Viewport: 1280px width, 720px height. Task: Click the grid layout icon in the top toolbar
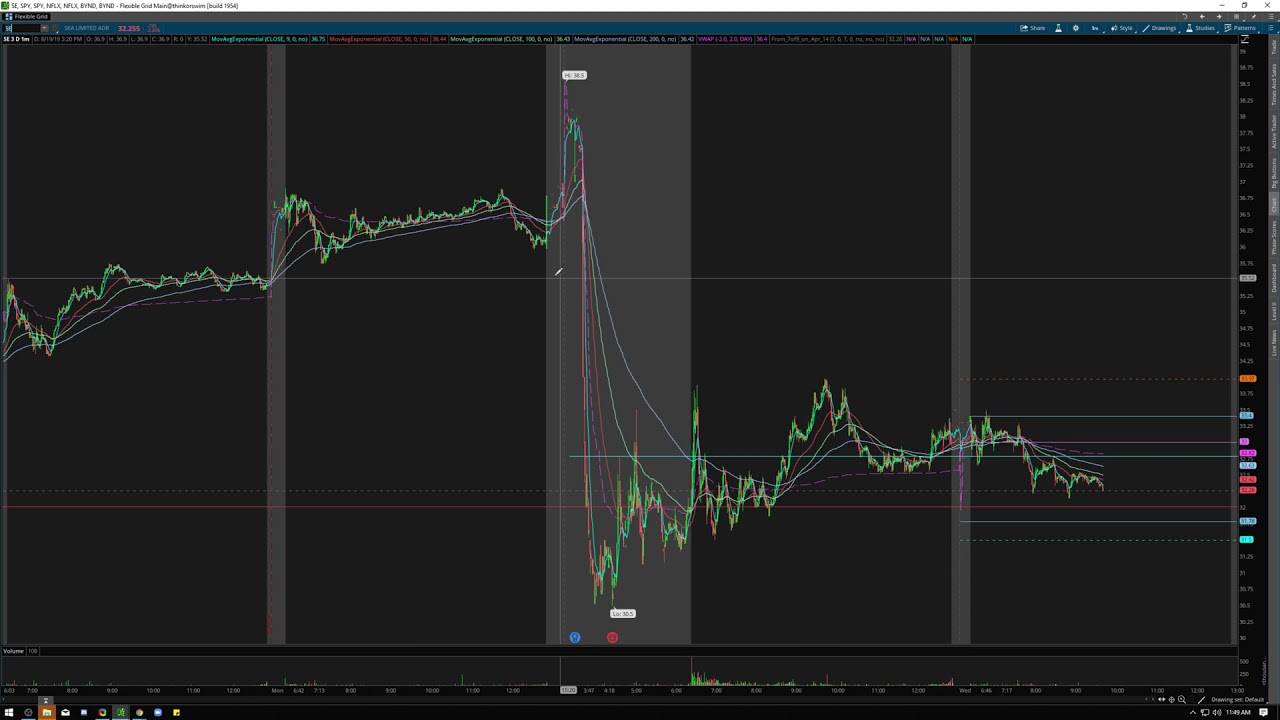1236,17
